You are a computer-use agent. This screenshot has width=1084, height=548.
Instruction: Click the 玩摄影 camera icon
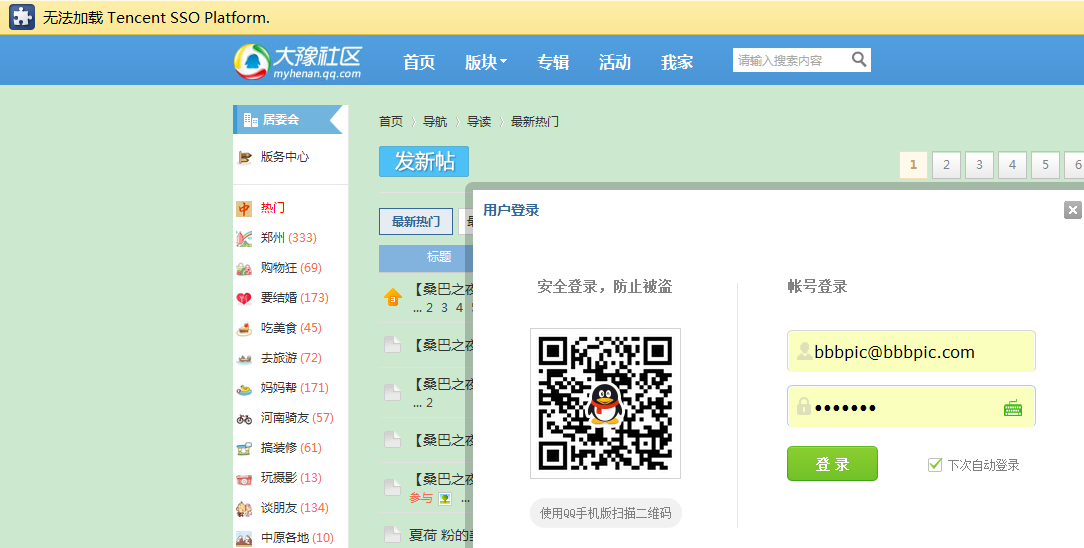point(244,479)
